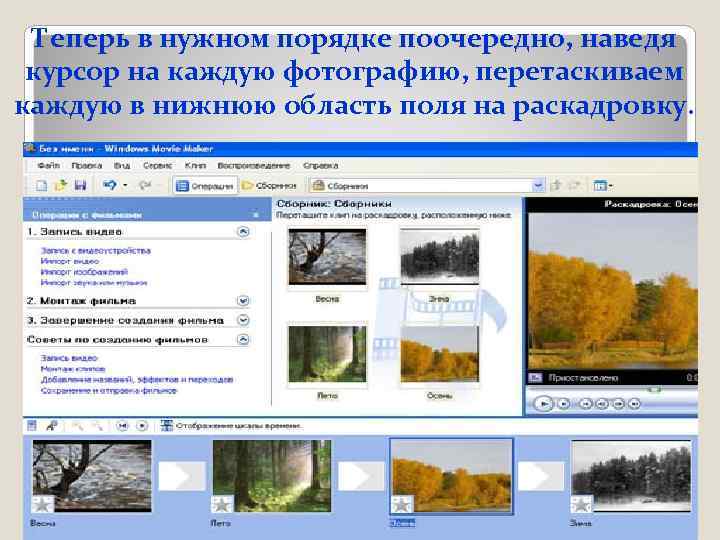720x540 pixels.
Task: Open the Монтаж клипов tip link
Action: click(x=73, y=369)
